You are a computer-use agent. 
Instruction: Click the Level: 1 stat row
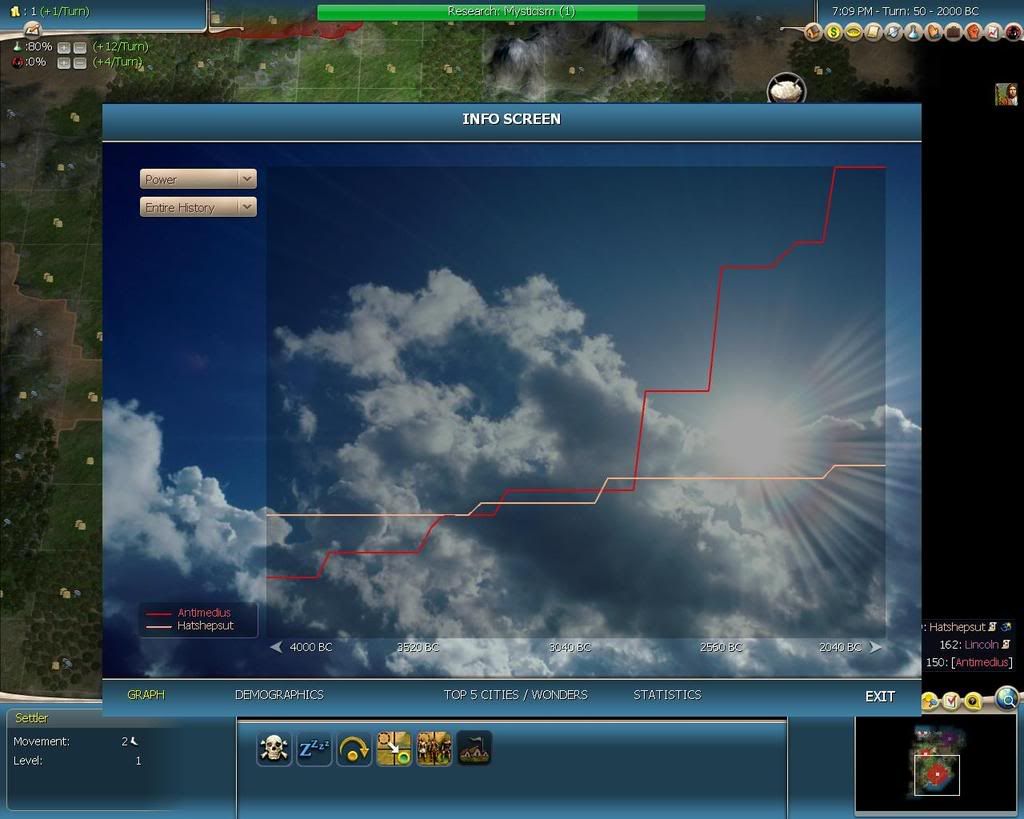click(77, 761)
